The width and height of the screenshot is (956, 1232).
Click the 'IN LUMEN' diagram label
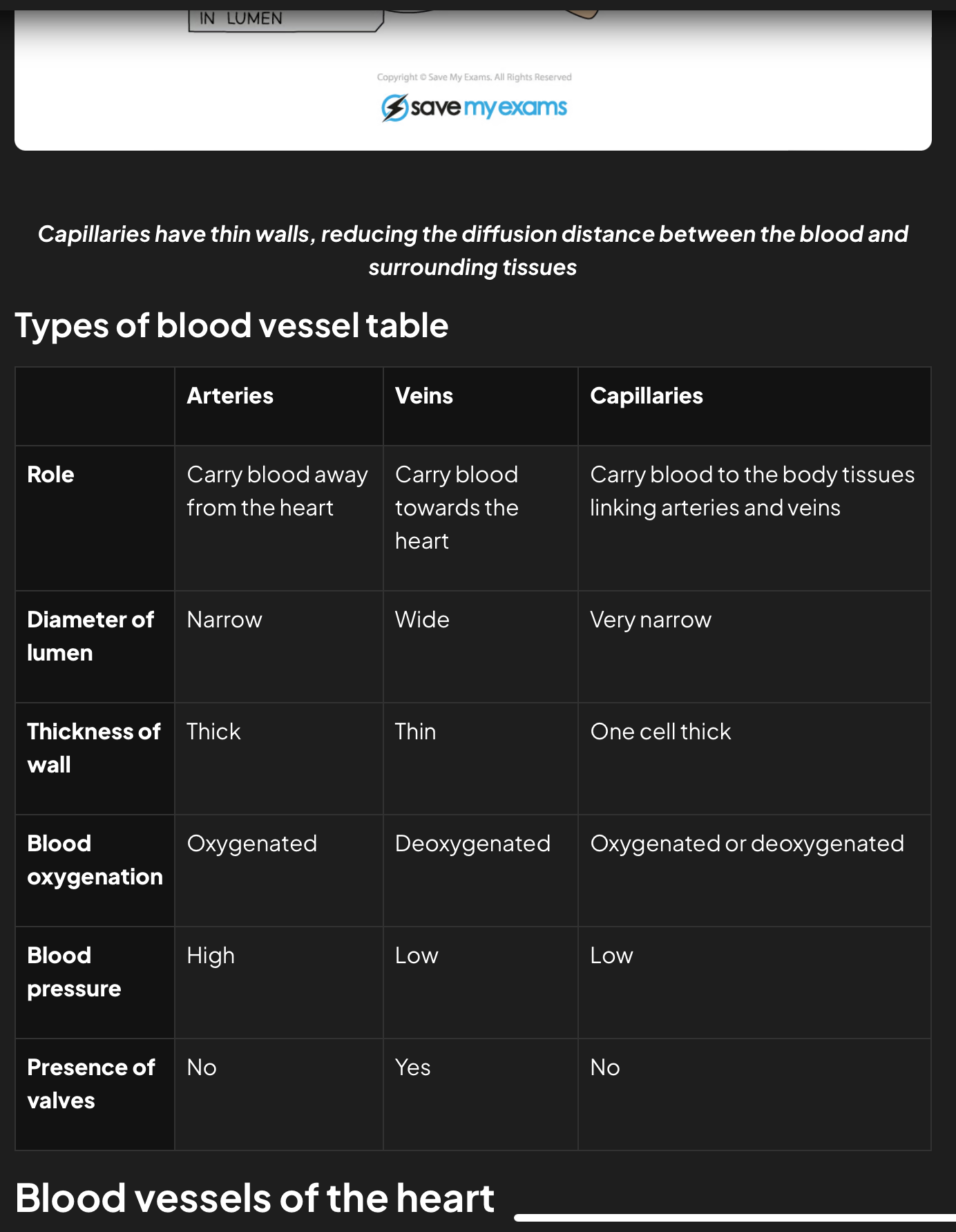click(x=241, y=19)
